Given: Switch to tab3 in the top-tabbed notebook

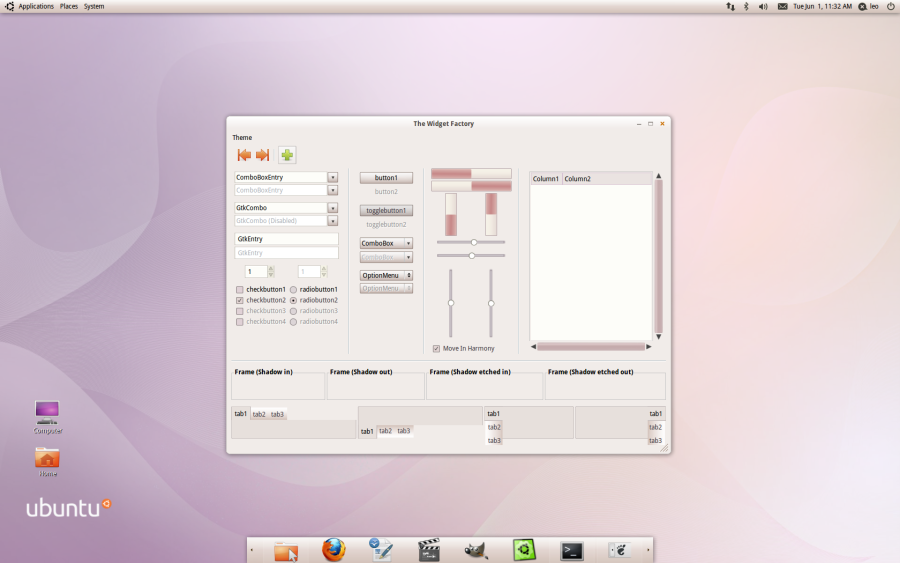Looking at the screenshot, I should (277, 414).
